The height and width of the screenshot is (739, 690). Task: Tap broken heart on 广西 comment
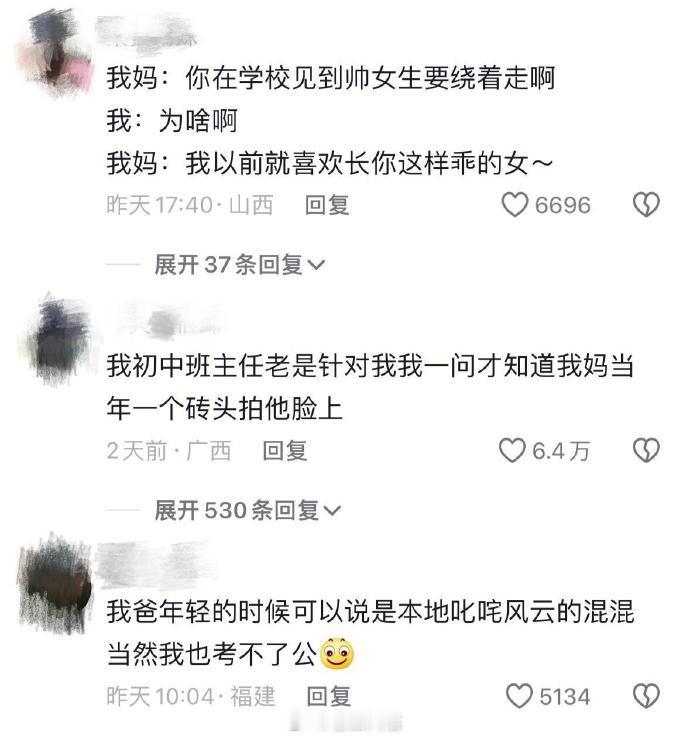tap(646, 451)
